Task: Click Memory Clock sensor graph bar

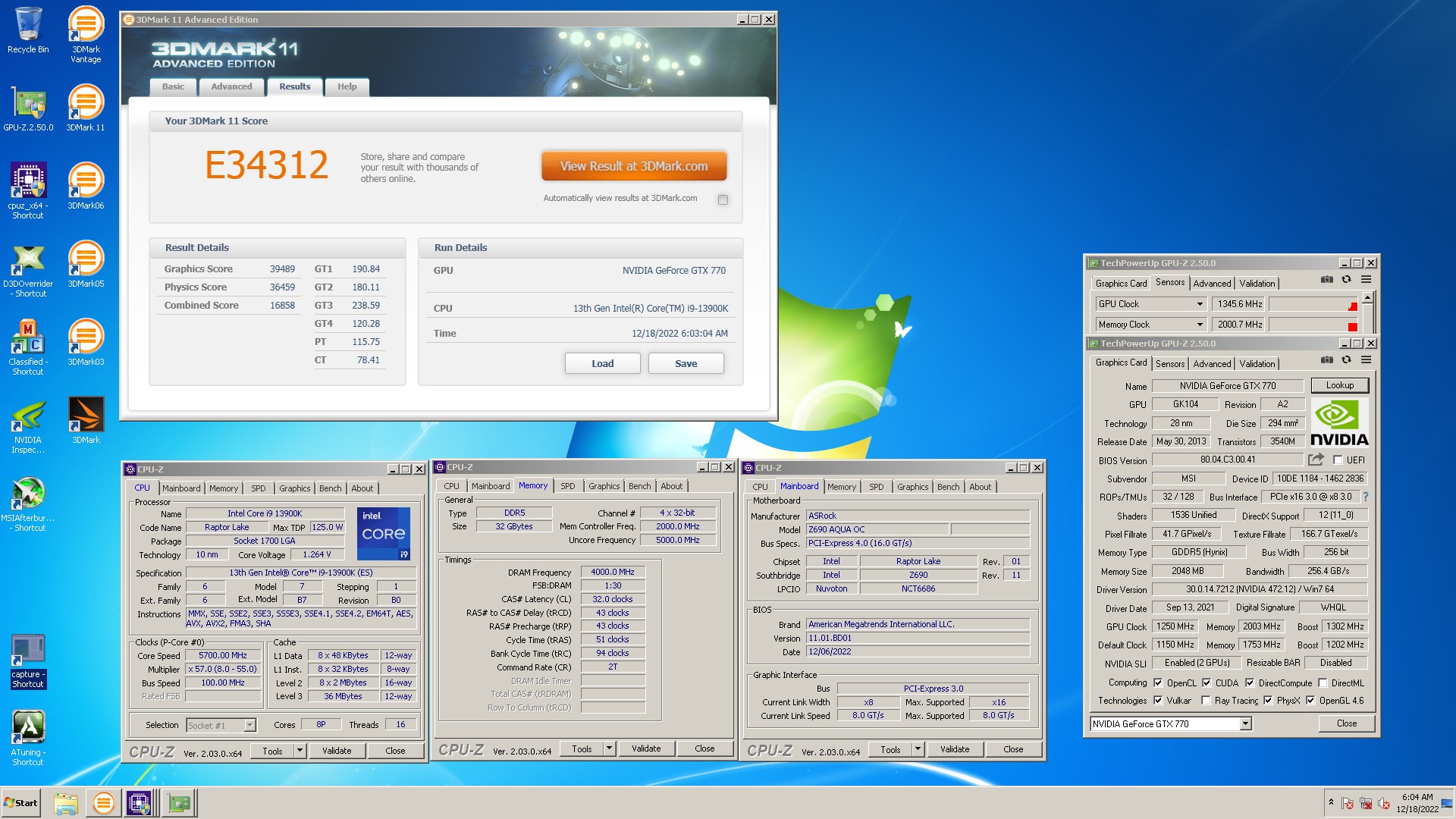Action: click(1313, 325)
